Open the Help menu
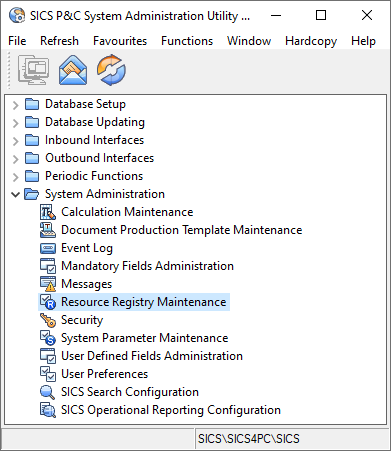This screenshot has height=451, width=391. [x=363, y=41]
